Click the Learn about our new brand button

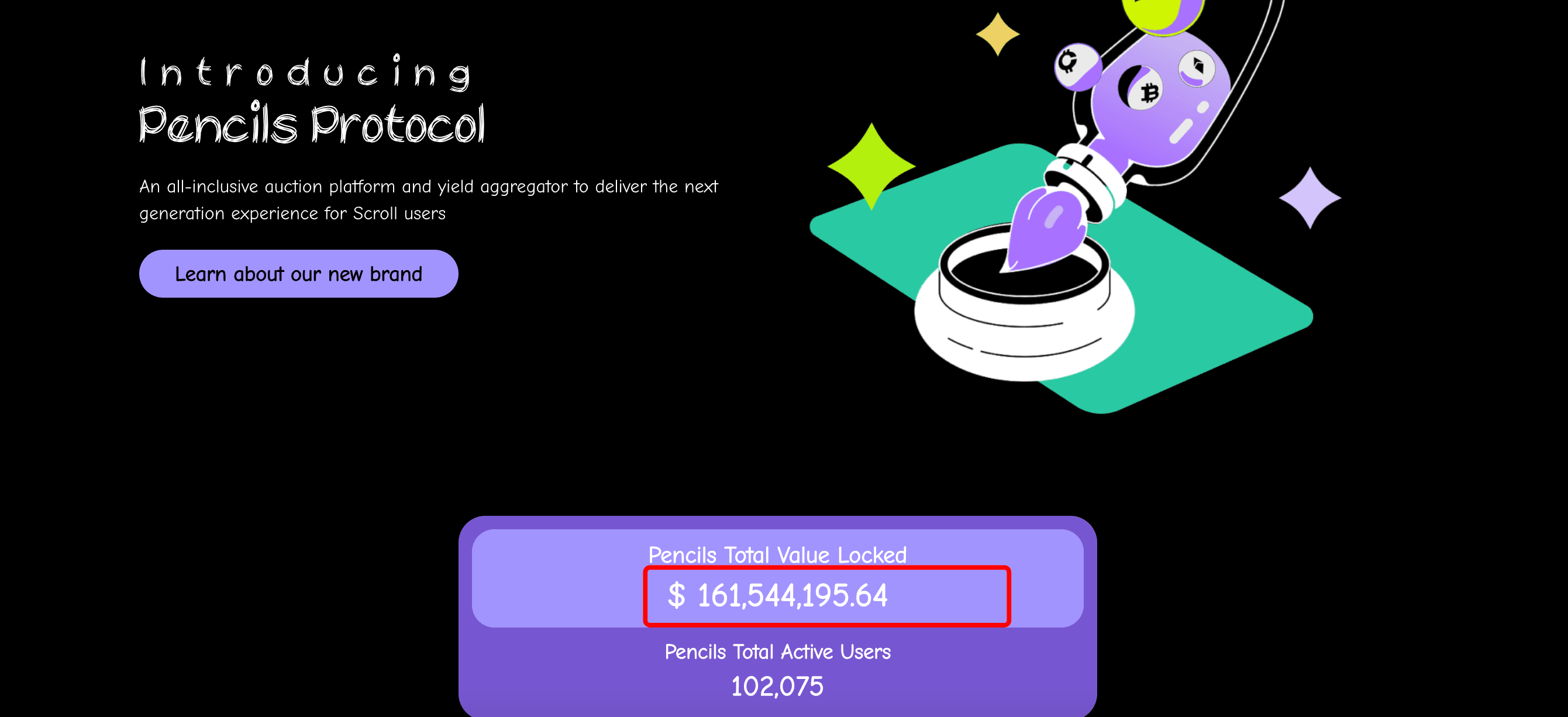(298, 273)
